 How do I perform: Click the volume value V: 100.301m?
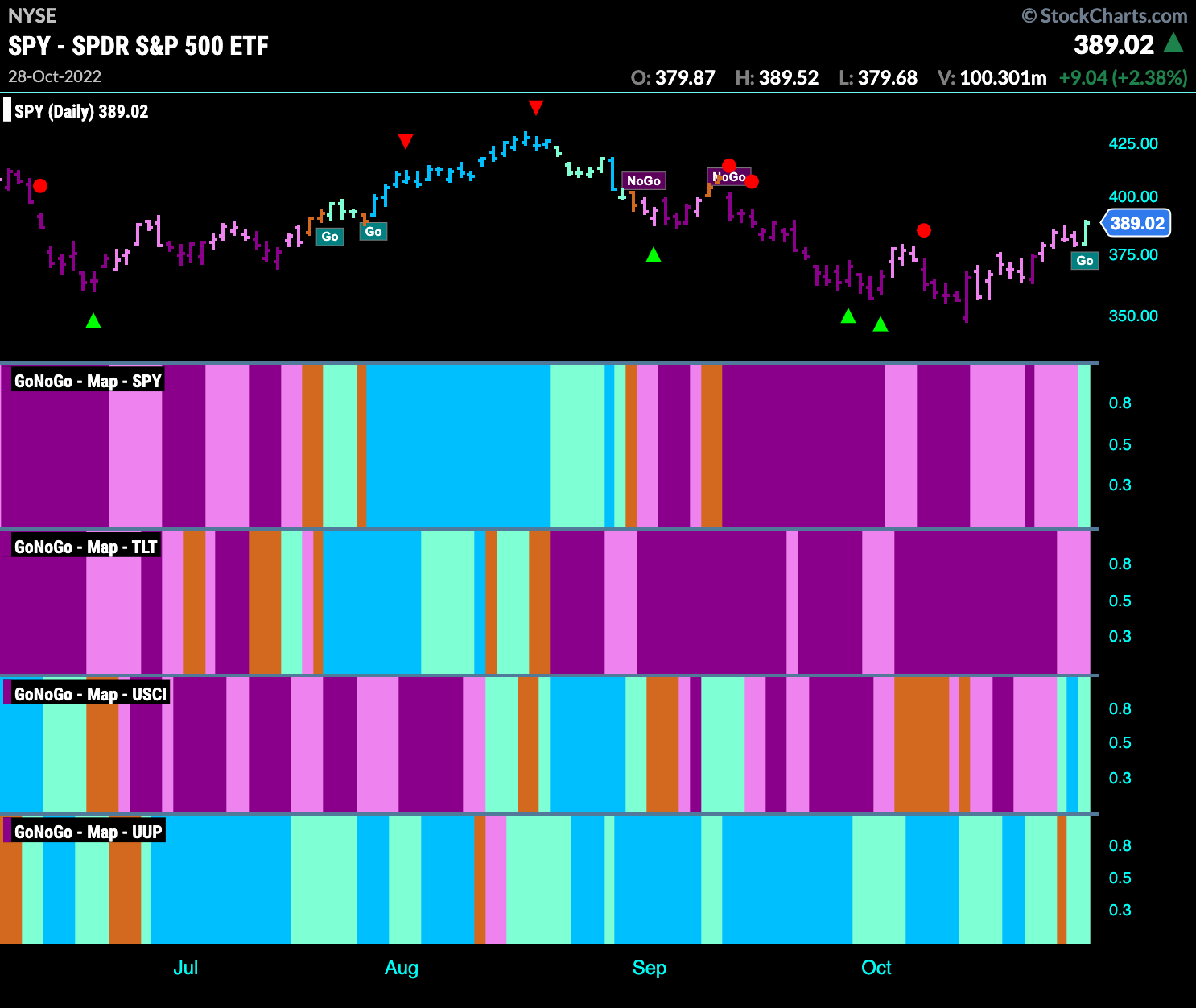point(992,78)
